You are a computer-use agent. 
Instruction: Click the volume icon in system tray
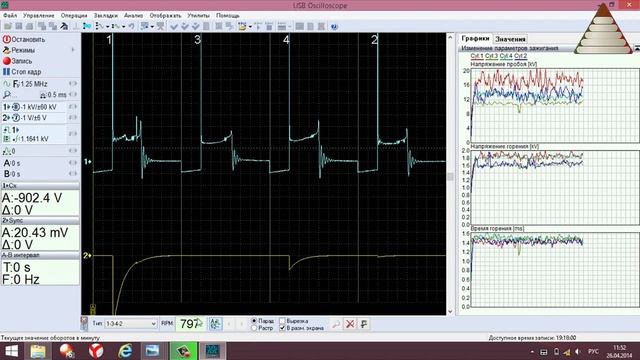coord(578,351)
